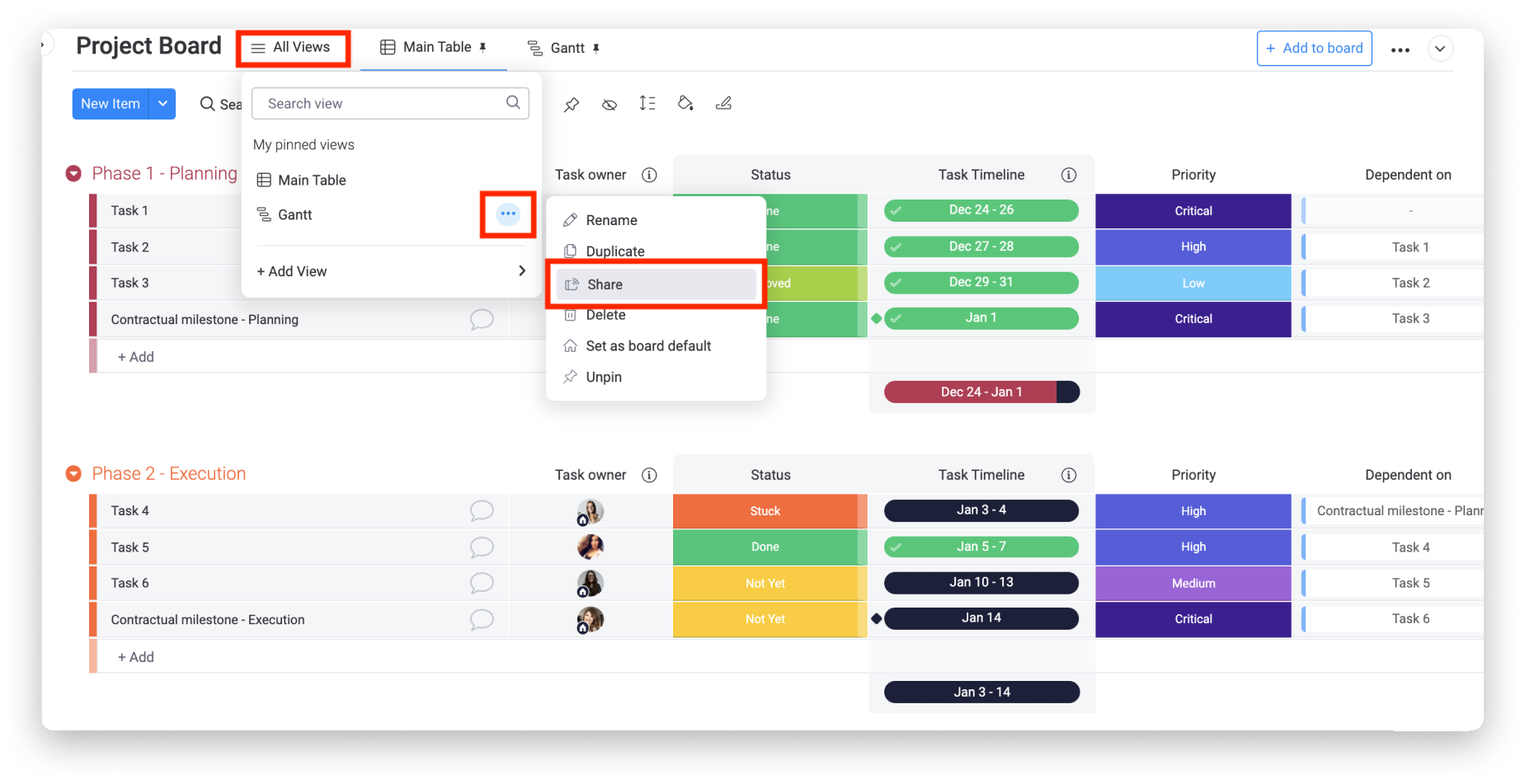Choose Delete from context menu

pyautogui.click(x=605, y=315)
